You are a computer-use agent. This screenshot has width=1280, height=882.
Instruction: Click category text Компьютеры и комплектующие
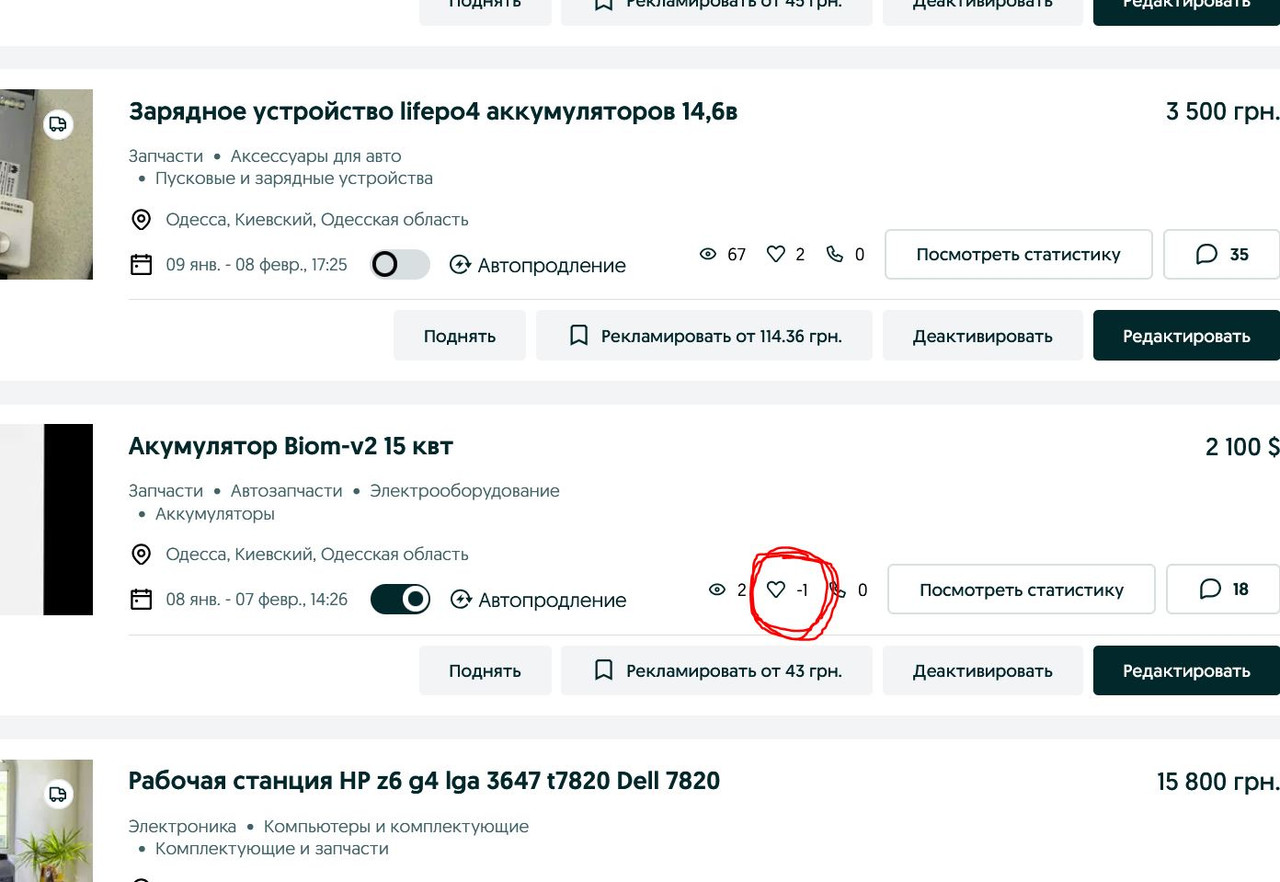pos(396,827)
